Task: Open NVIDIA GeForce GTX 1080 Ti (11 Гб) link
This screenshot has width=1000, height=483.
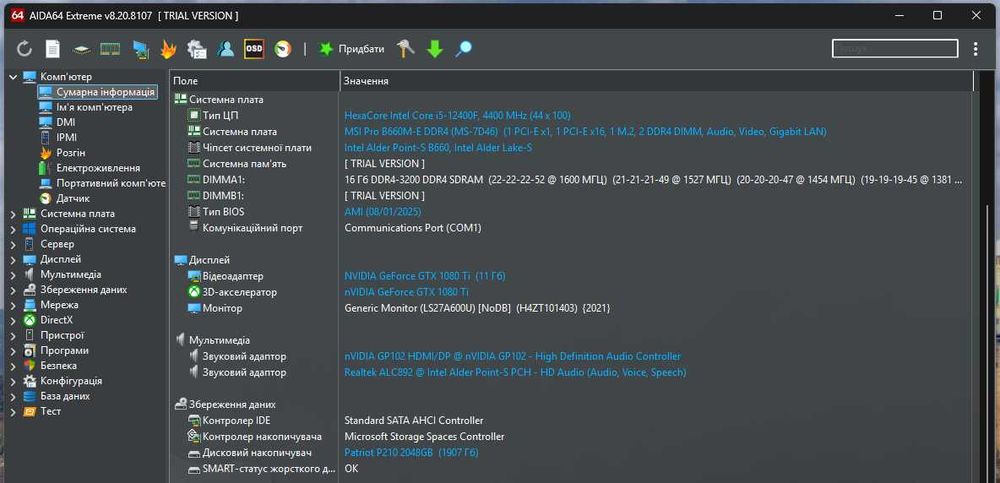Action: pyautogui.click(x=425, y=276)
